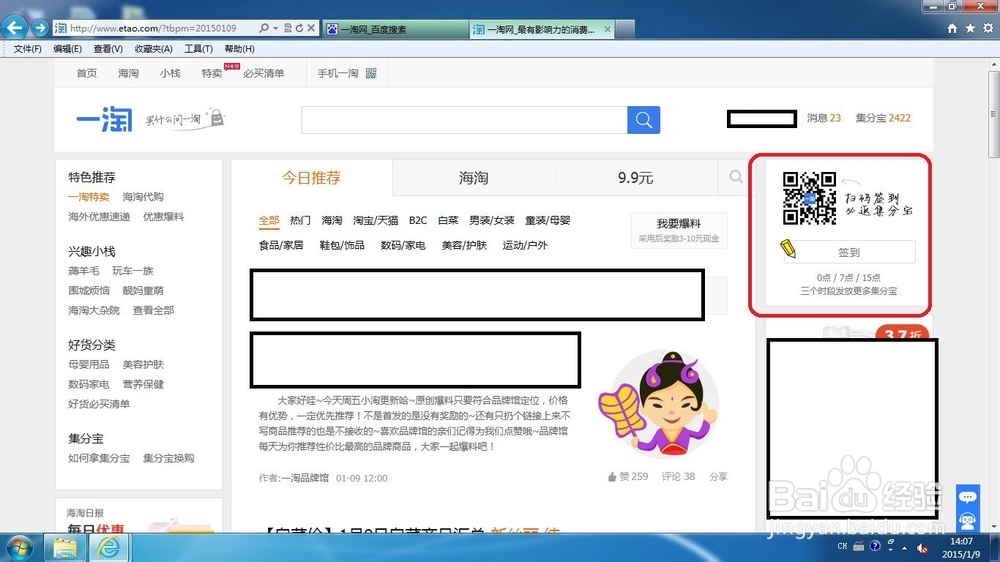Click the blue chat bubble feedback icon

click(x=967, y=497)
